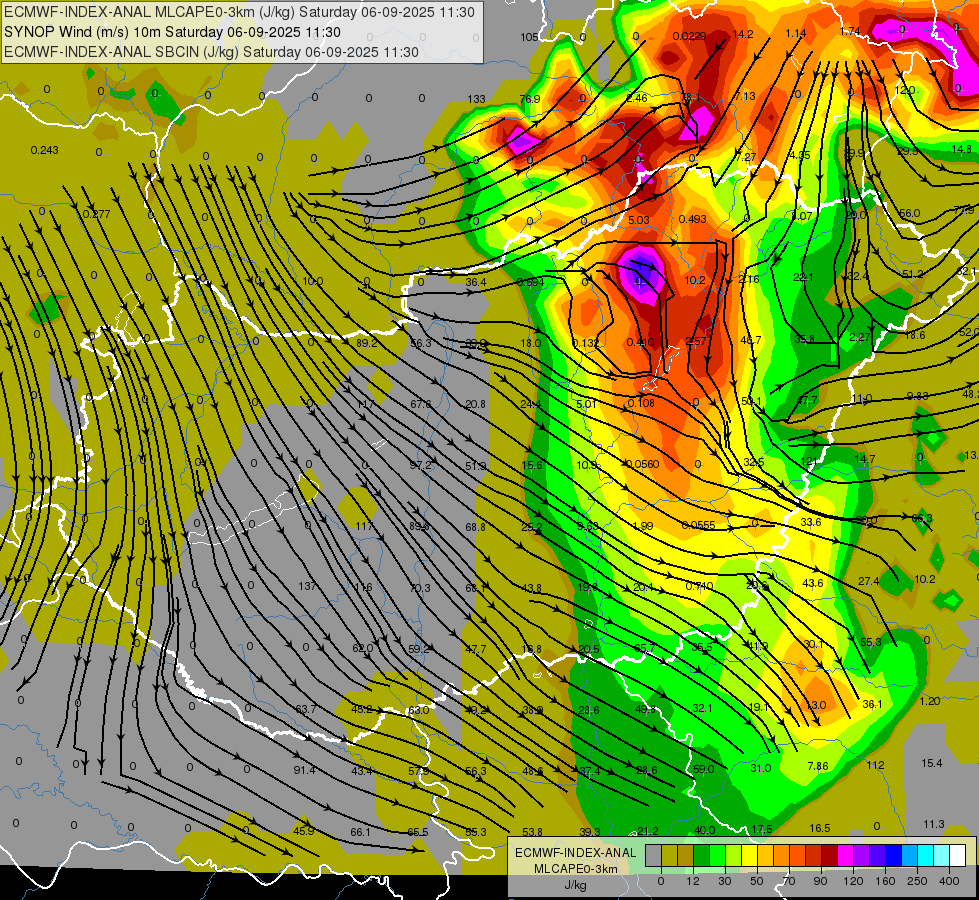Select the map value 0.710
Viewport: 979px width, 900px height.
click(699, 586)
